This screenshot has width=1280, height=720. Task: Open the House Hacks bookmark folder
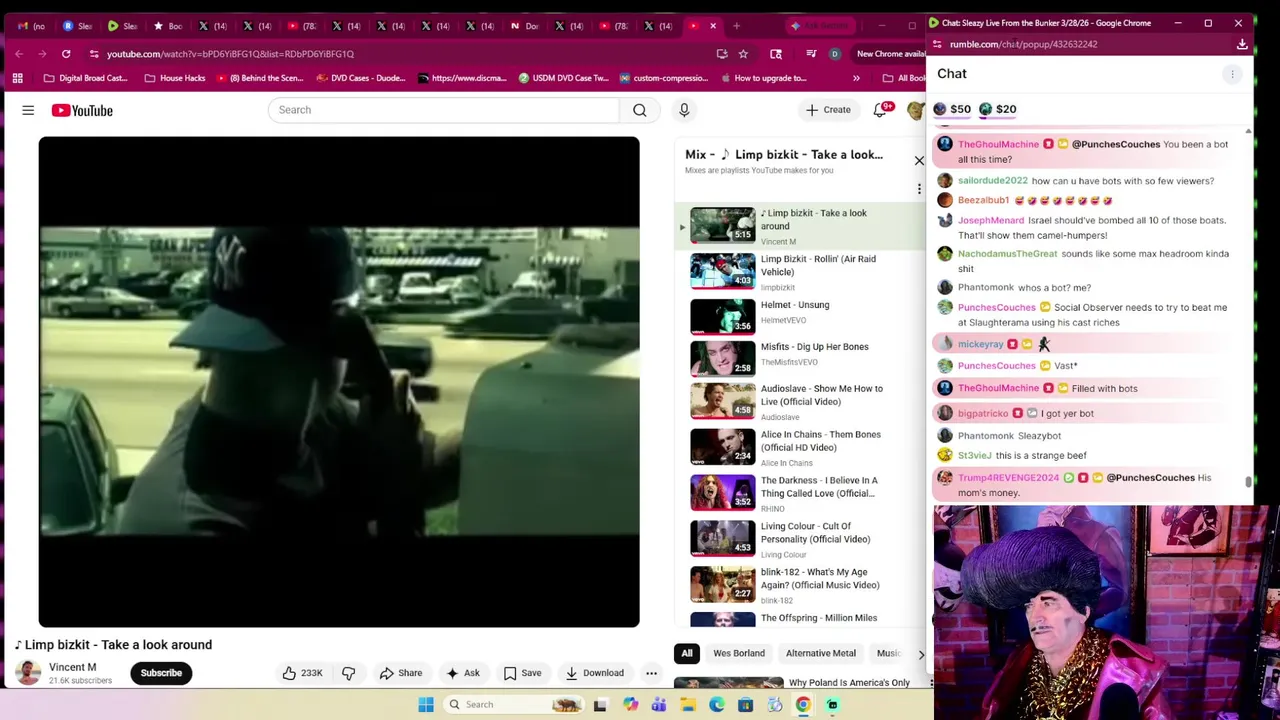(x=175, y=78)
